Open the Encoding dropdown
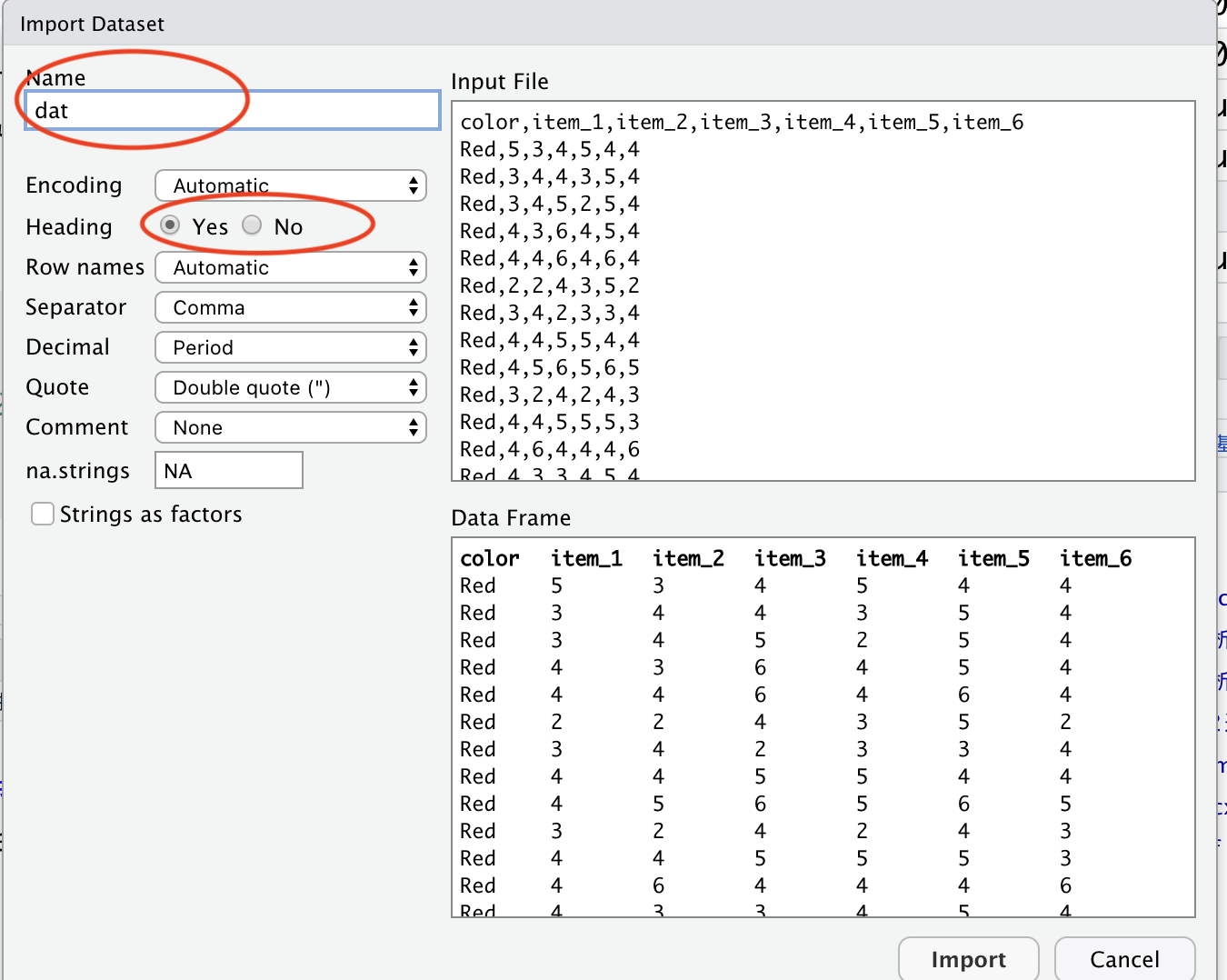Viewport: 1227px width, 980px height. tap(290, 185)
